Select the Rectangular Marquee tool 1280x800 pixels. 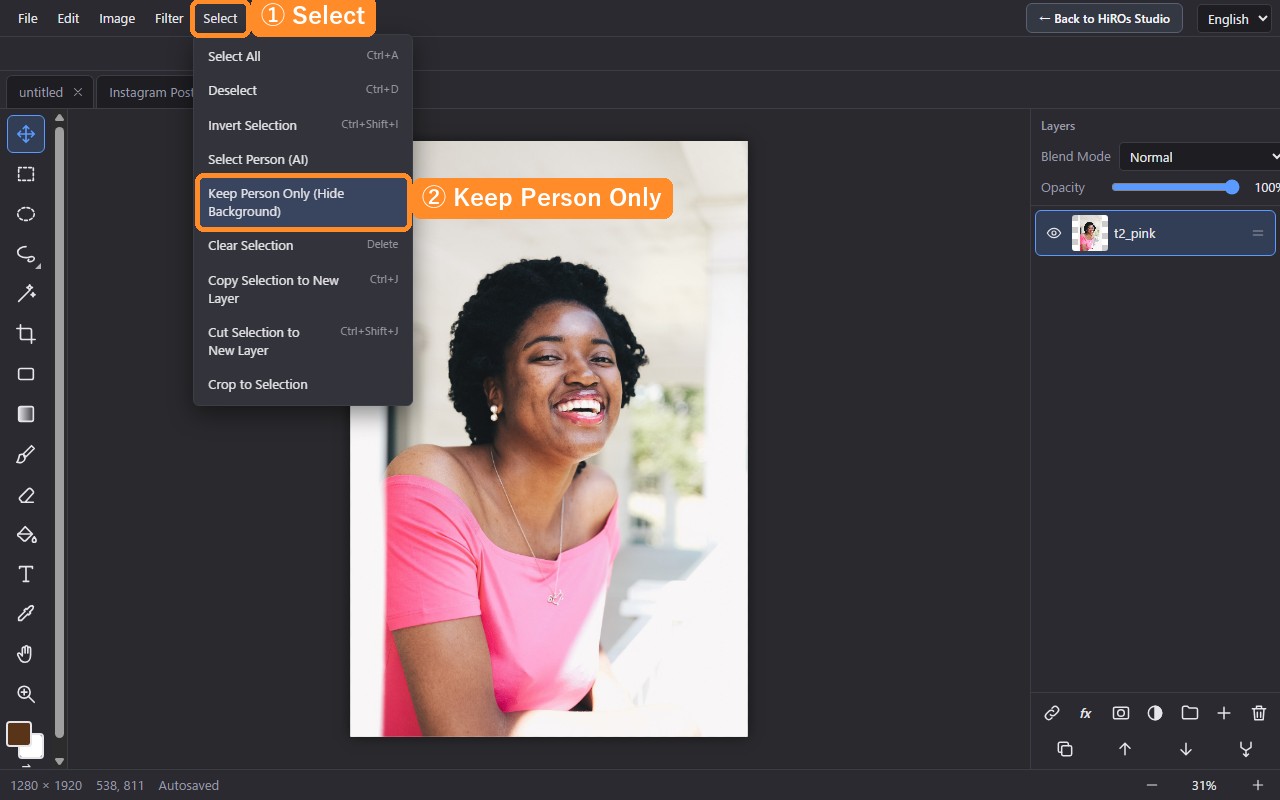point(26,174)
